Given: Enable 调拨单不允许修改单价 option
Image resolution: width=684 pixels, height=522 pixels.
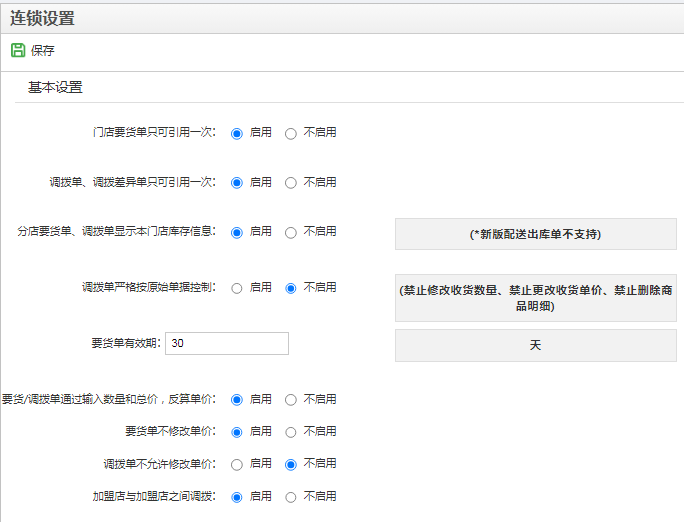Looking at the screenshot, I should click(x=236, y=465).
